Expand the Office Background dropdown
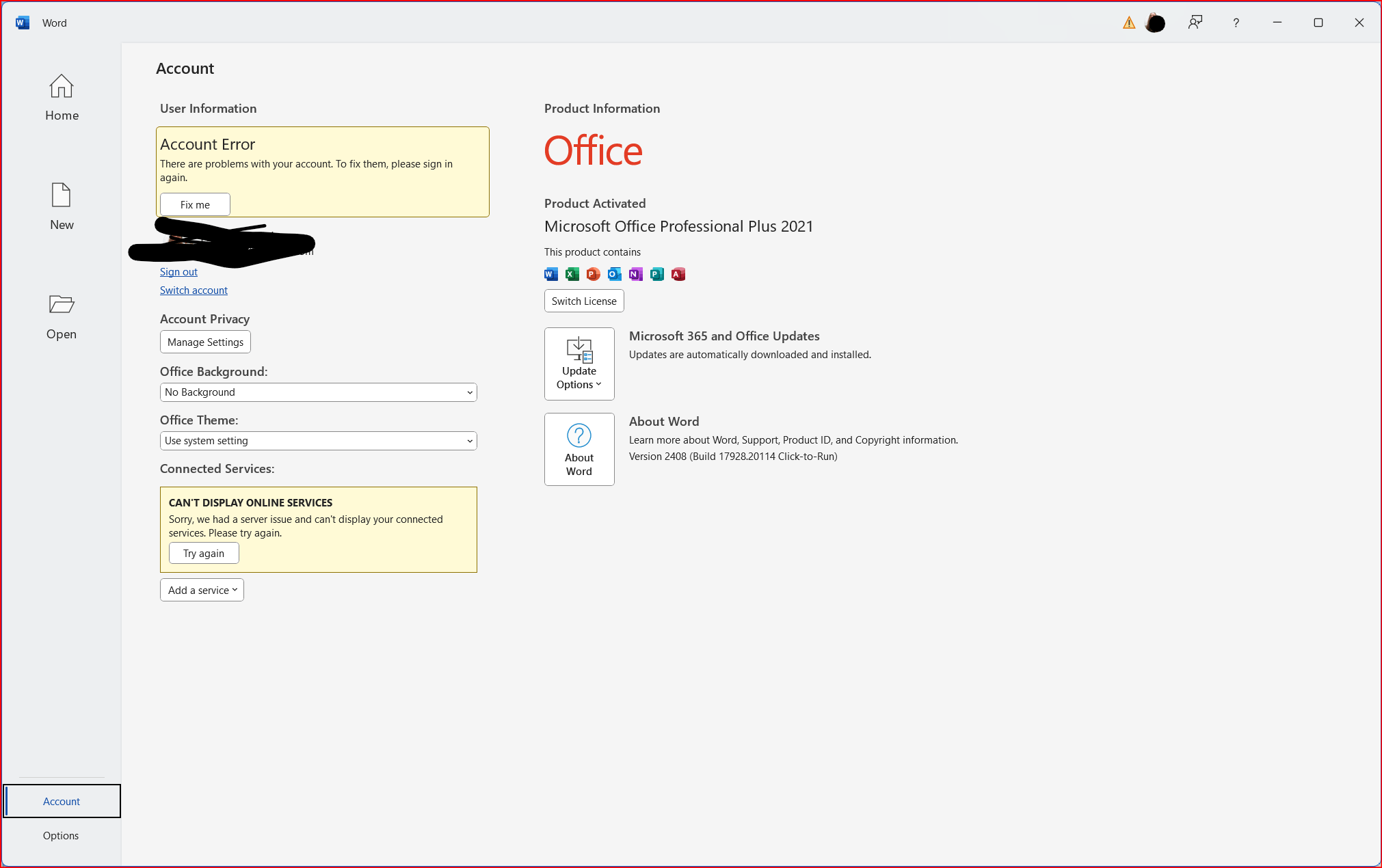This screenshot has width=1382, height=868. click(x=318, y=392)
